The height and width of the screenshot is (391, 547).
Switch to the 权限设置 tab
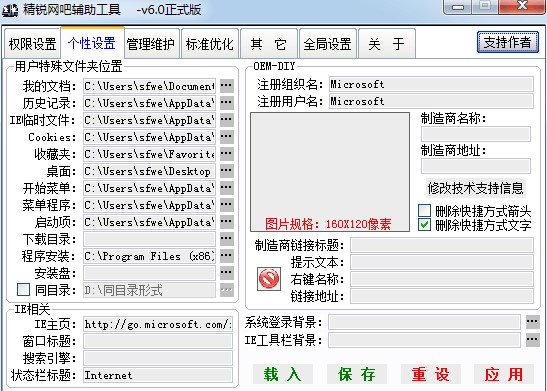32,44
